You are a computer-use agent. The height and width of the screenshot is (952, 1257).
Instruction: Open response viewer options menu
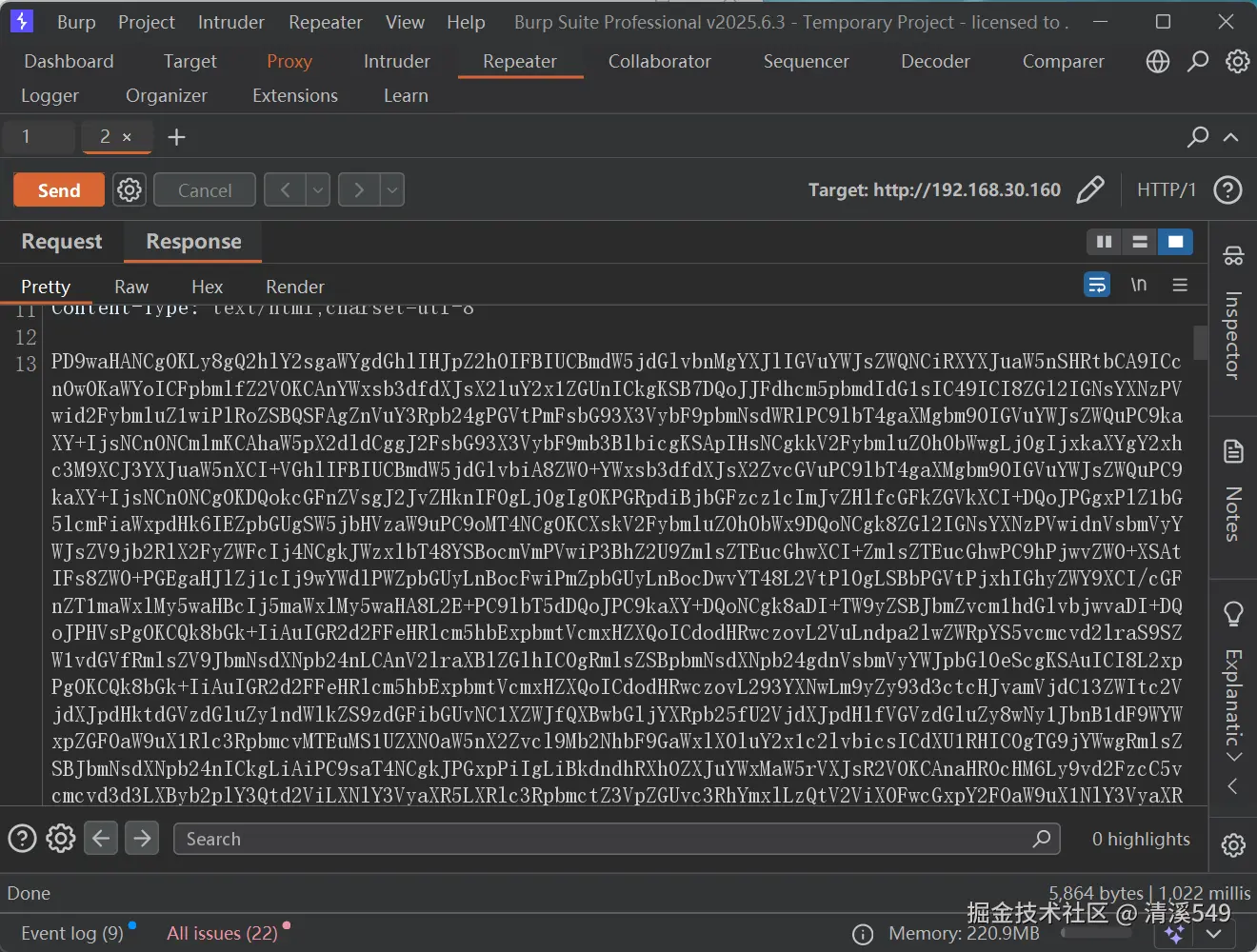point(1180,285)
